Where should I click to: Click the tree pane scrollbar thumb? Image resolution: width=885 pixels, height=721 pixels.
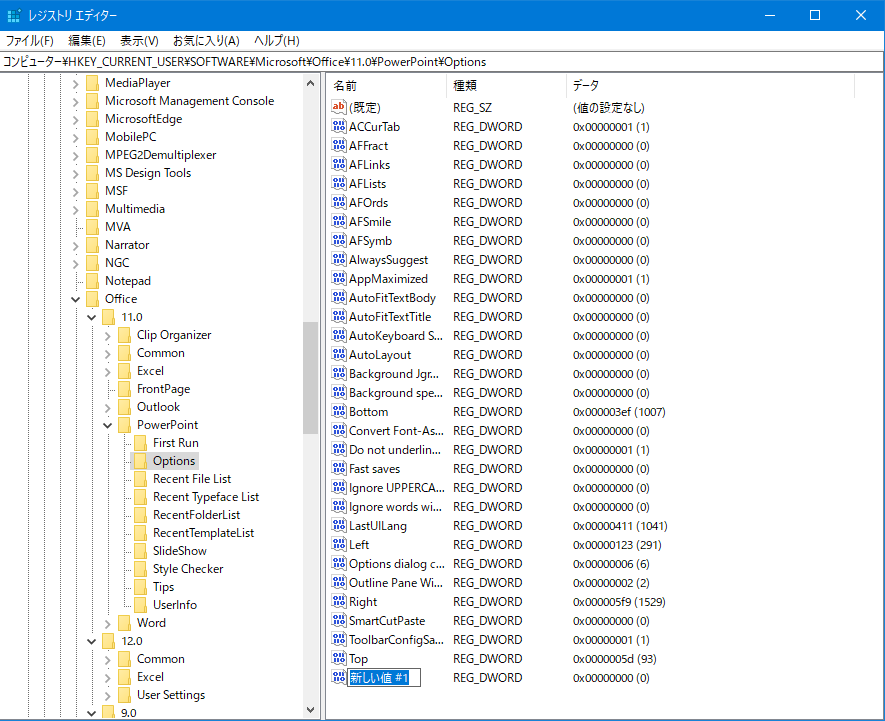pyautogui.click(x=310, y=377)
